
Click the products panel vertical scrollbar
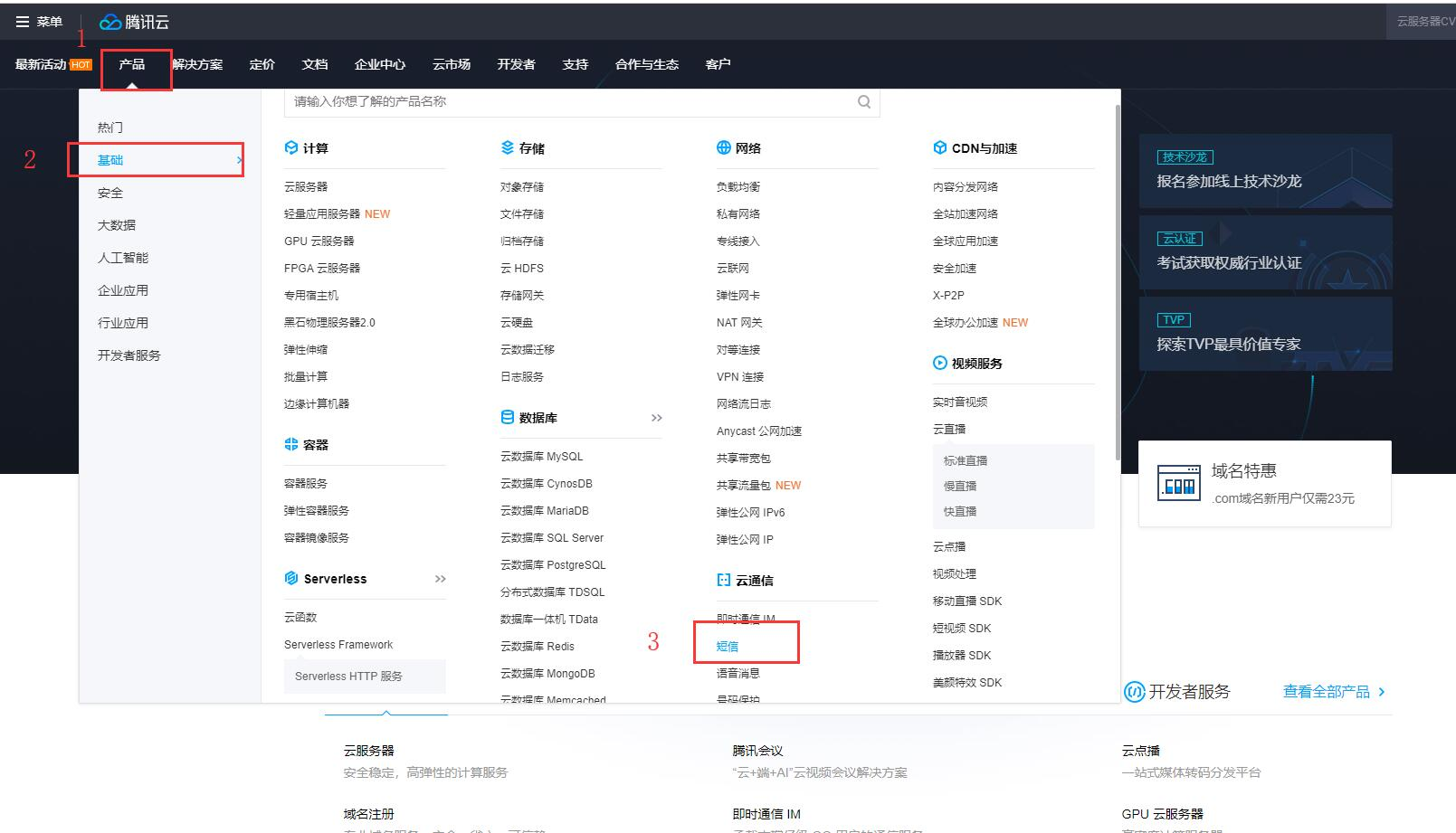1118,282
